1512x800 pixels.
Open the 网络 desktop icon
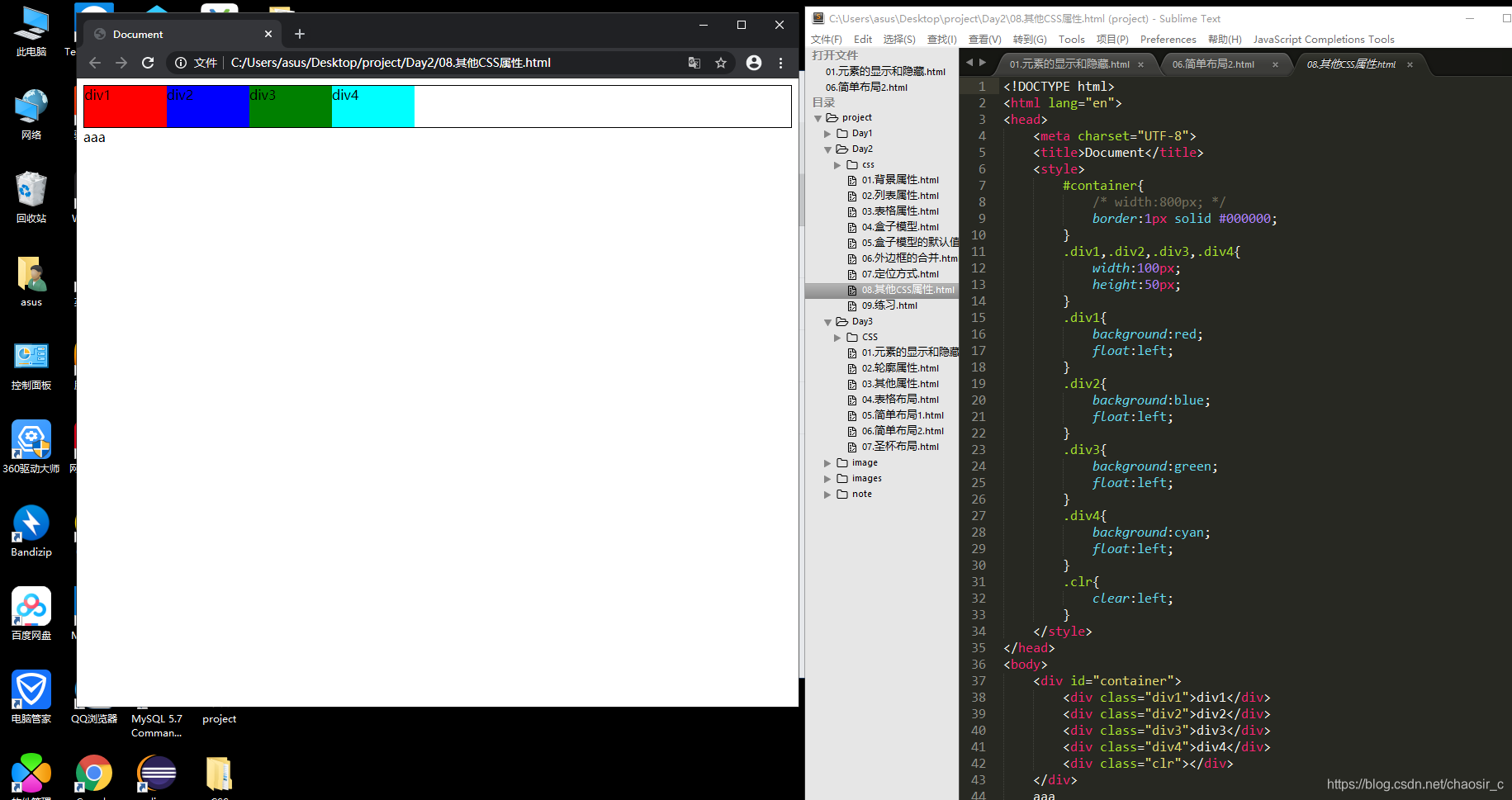(x=31, y=114)
